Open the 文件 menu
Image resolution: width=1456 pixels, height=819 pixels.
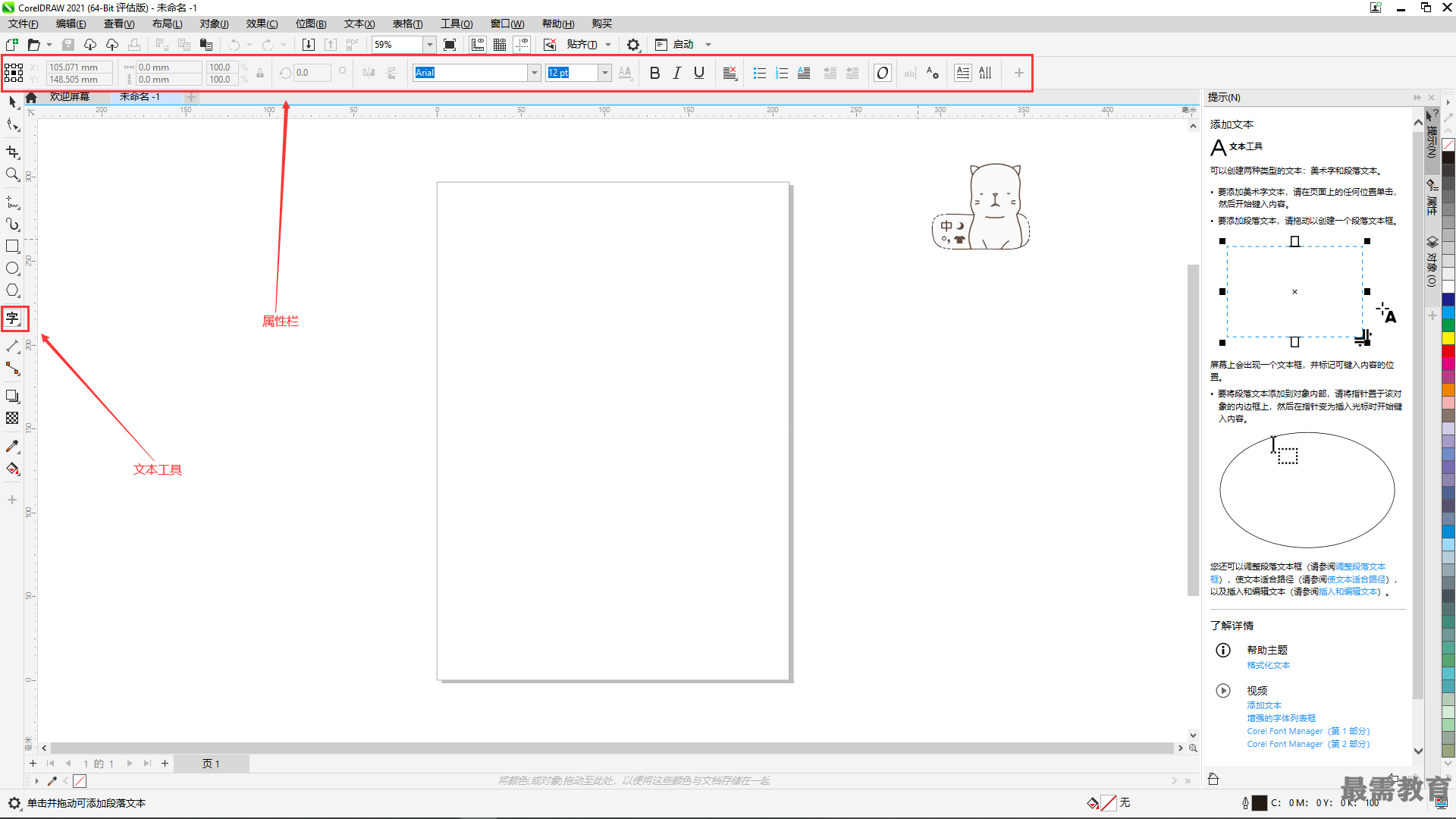click(24, 24)
